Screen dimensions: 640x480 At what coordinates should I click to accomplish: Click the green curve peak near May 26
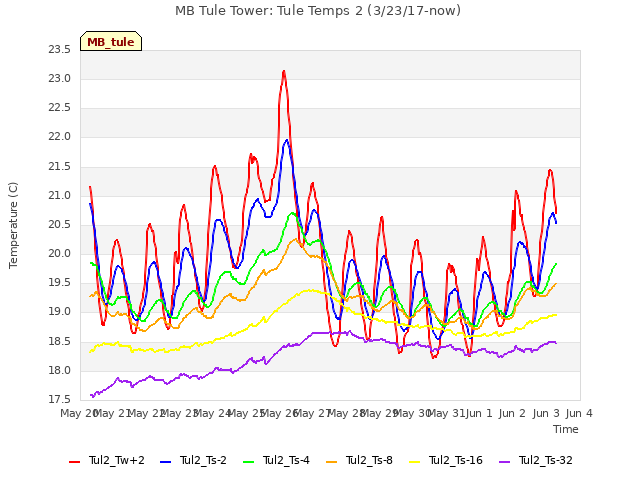(x=292, y=213)
